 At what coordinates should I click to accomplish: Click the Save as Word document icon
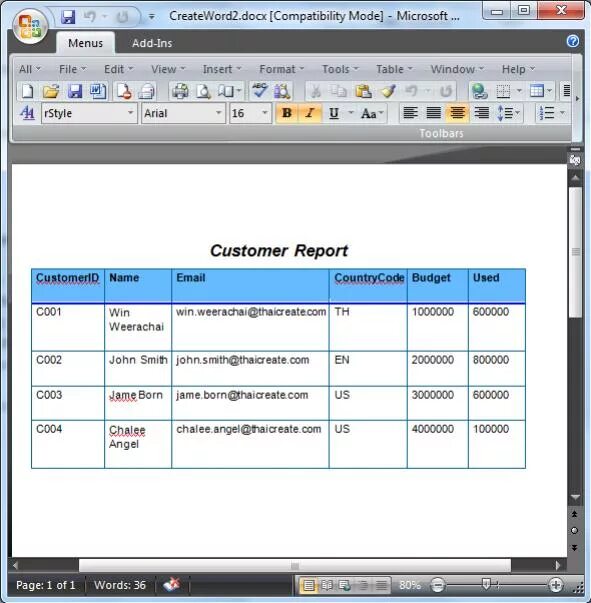98,92
